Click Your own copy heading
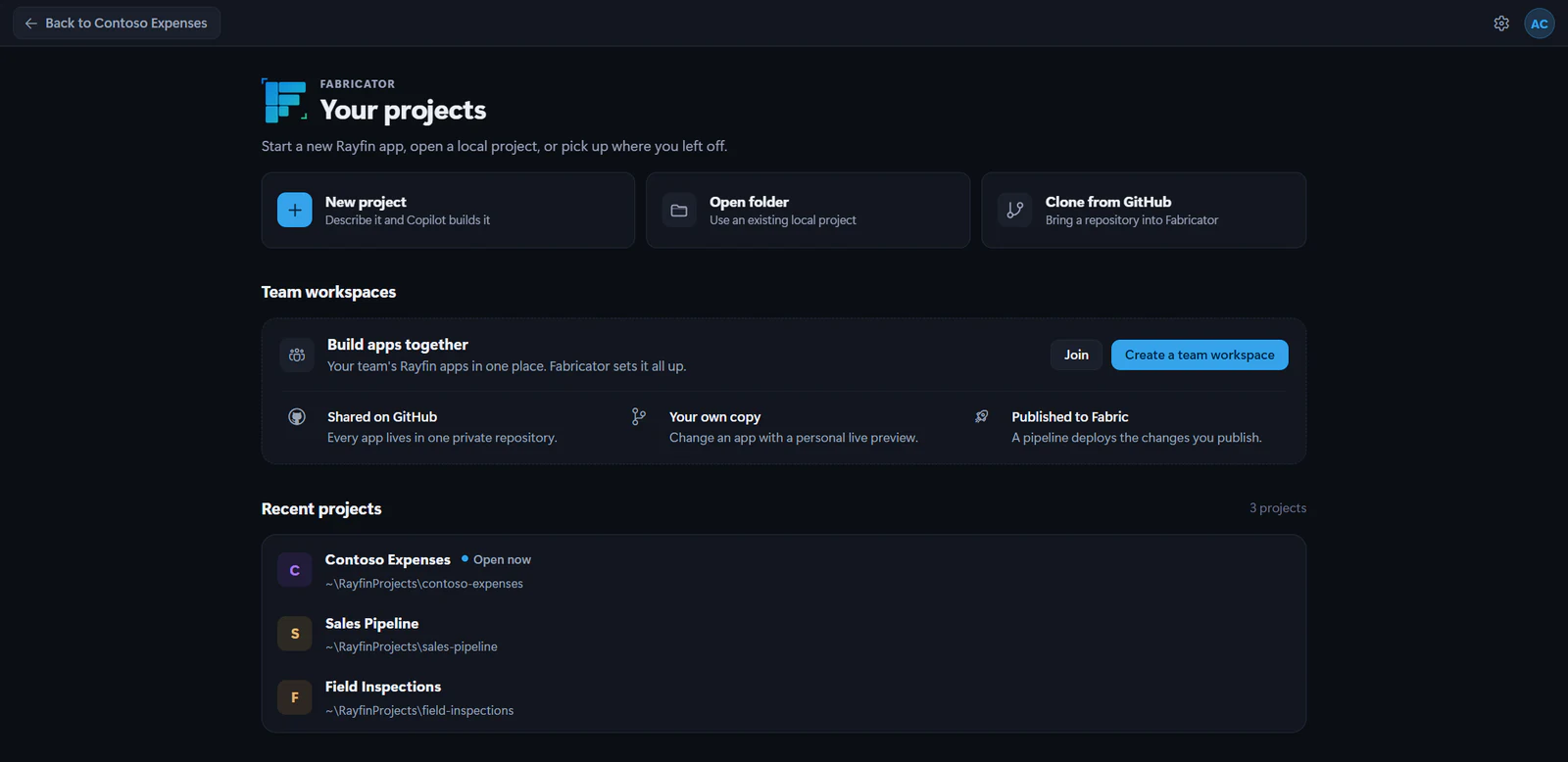Viewport: 1568px width, 762px height. coord(714,417)
